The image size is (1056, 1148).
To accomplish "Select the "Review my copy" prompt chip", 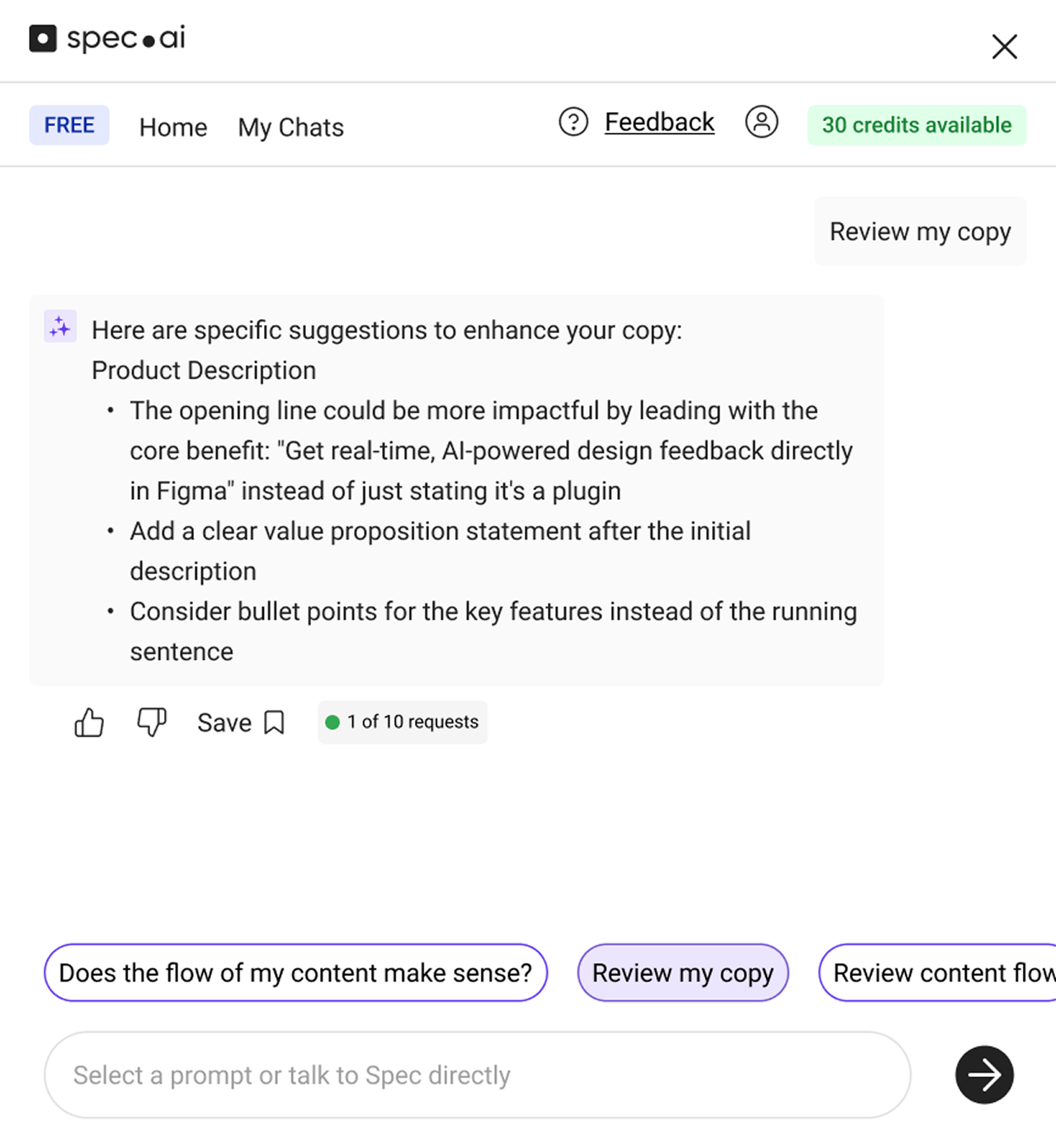I will click(x=683, y=973).
